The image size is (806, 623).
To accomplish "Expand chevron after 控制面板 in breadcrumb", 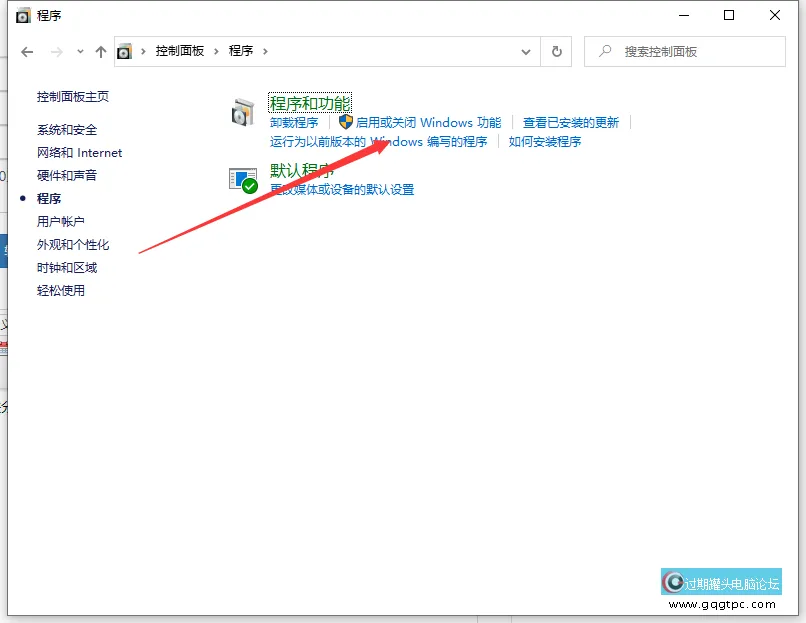I will tap(217, 51).
